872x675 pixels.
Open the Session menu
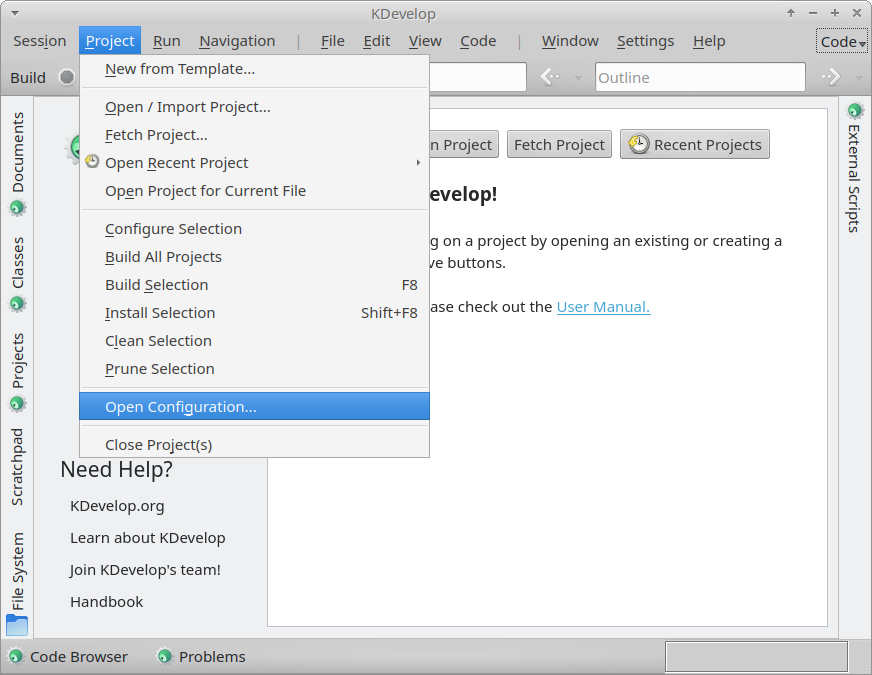[39, 41]
